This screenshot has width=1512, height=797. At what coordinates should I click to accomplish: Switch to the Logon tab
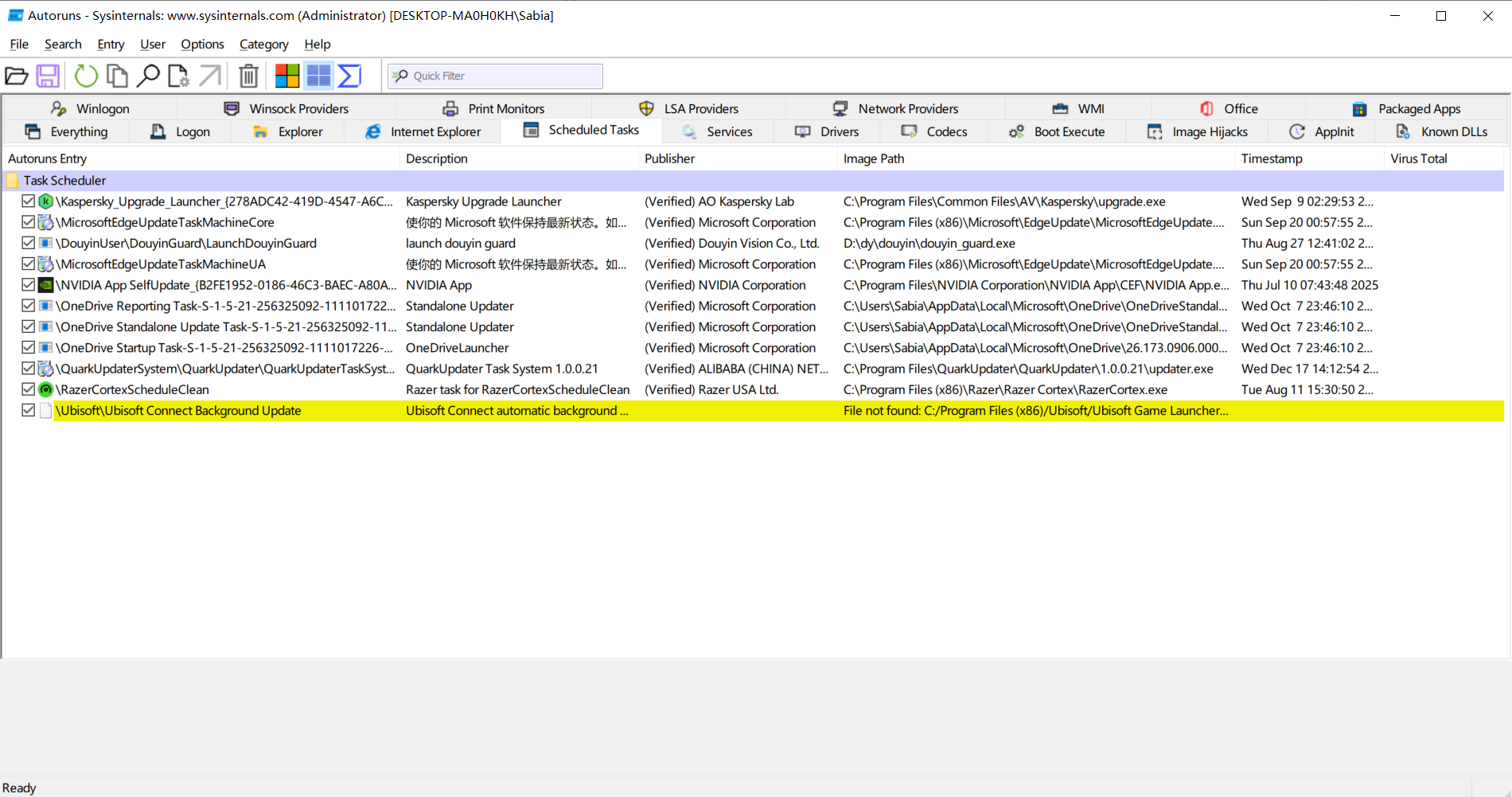point(181,131)
